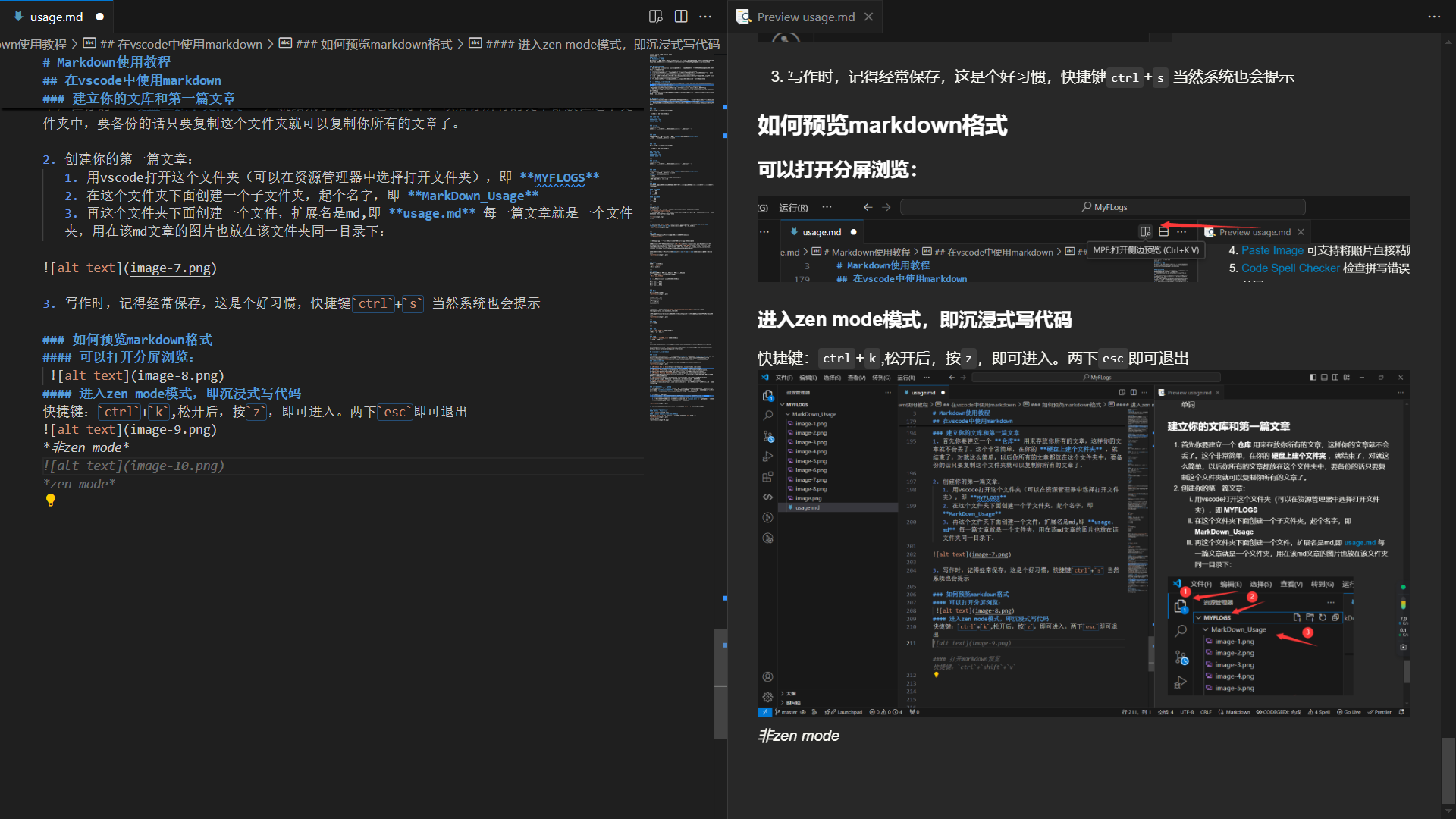
Task: Click editor line '#### 可以打开分屏浏览:'
Action: click(118, 357)
